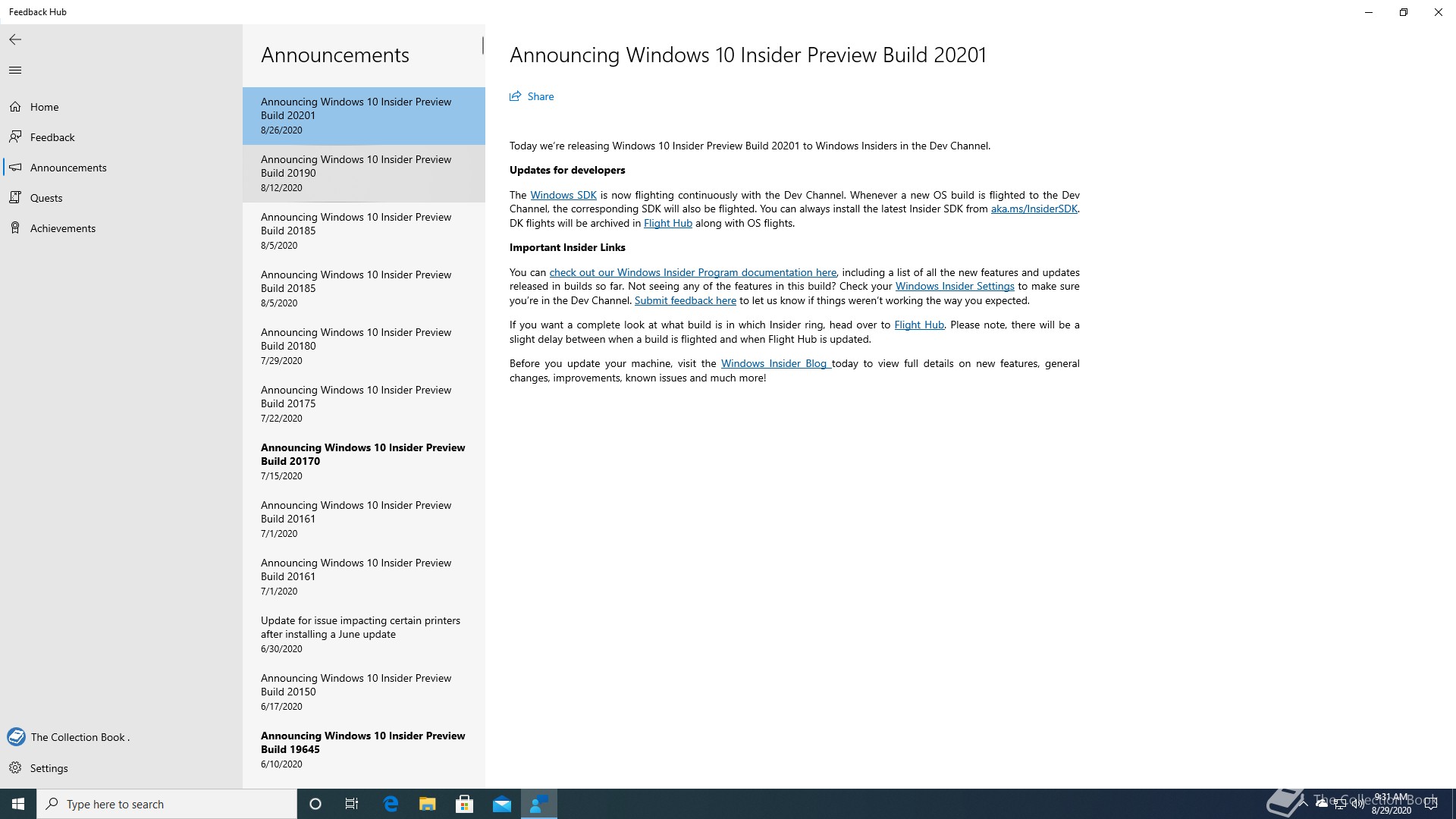Select Build 20201 announcement dated 8/26/2020
1456x819 pixels.
364,116
